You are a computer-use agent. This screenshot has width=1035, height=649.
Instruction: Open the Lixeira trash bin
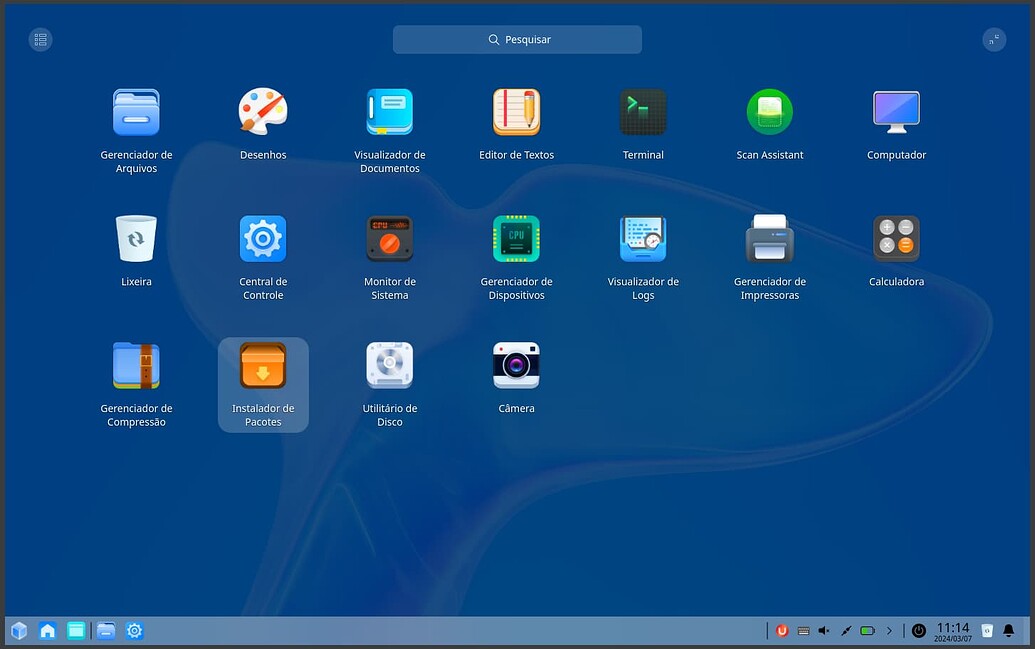pyautogui.click(x=135, y=238)
